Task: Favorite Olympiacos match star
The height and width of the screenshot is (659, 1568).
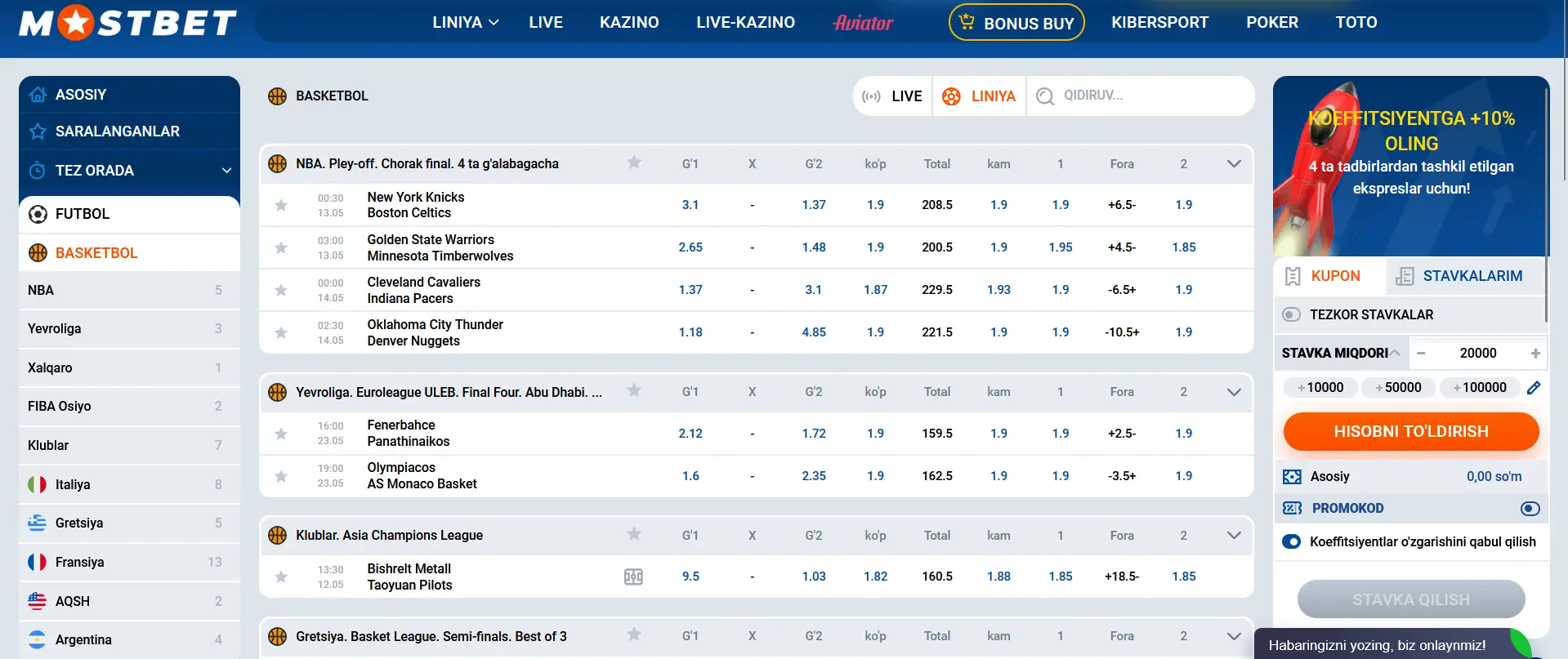Action: [x=281, y=476]
